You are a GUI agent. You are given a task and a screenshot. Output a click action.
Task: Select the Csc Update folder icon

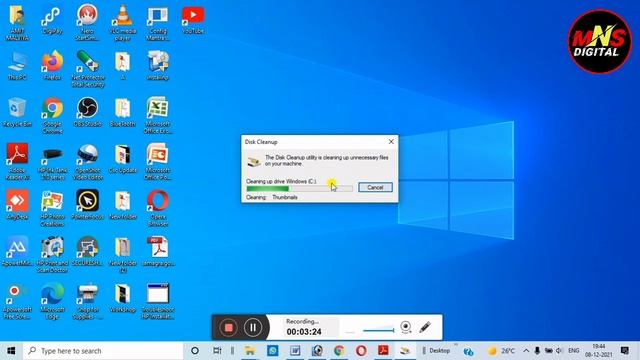[122, 158]
